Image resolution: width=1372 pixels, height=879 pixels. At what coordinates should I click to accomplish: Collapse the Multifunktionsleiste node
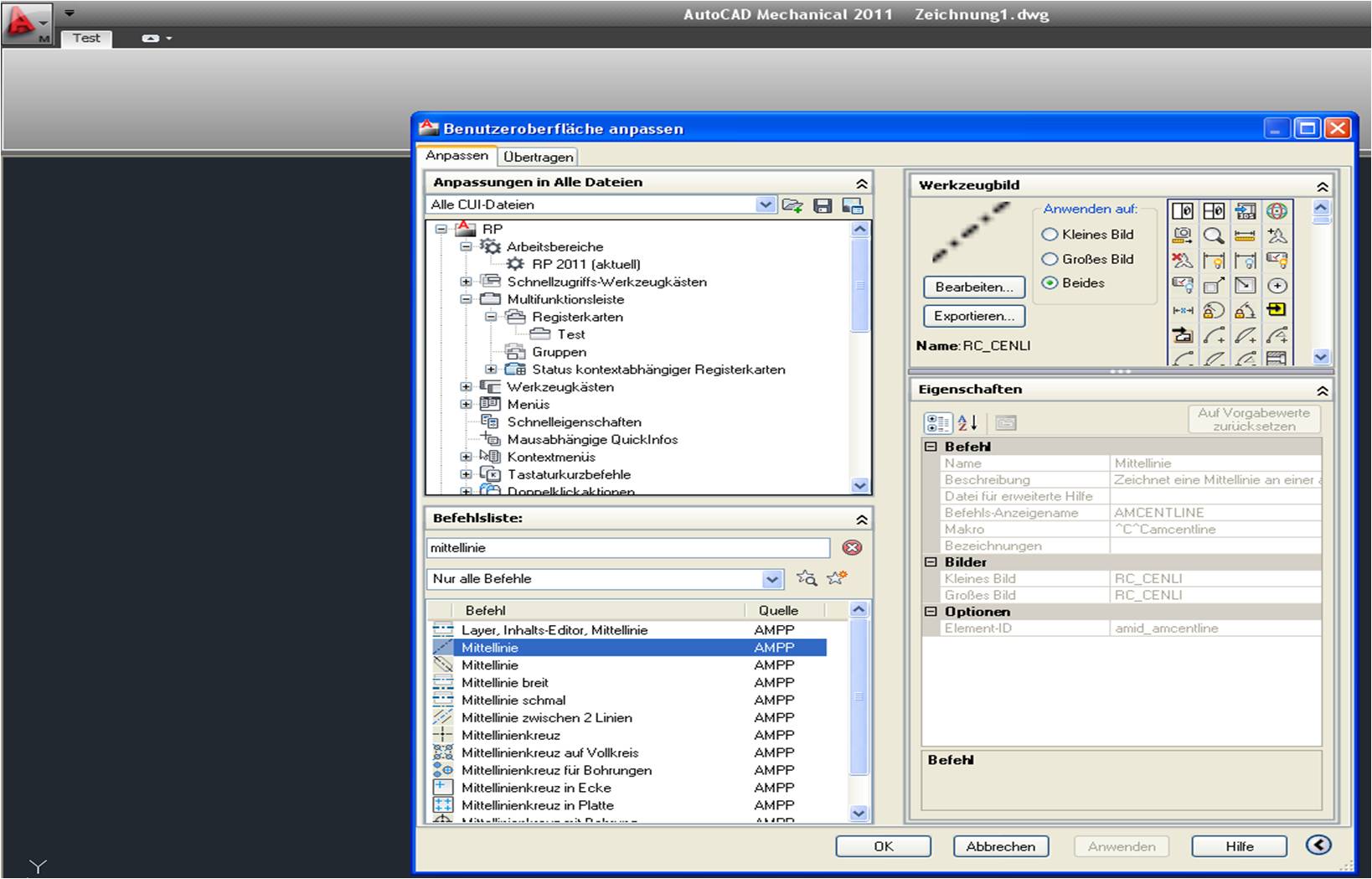click(x=466, y=299)
